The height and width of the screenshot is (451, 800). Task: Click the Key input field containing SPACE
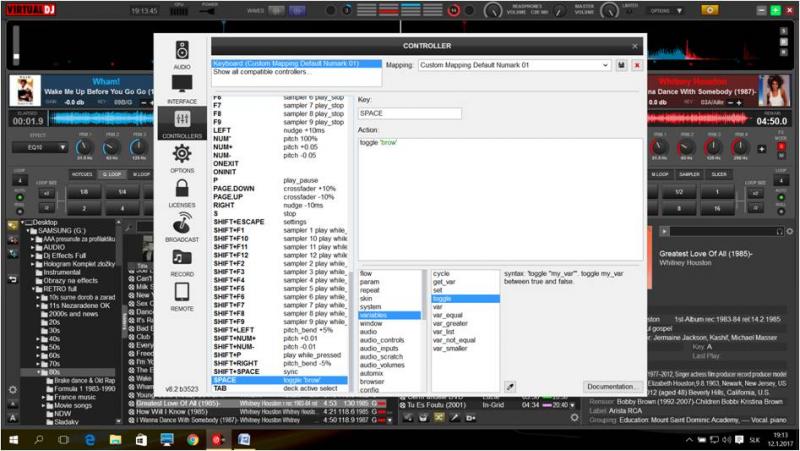pyautogui.click(x=410, y=113)
